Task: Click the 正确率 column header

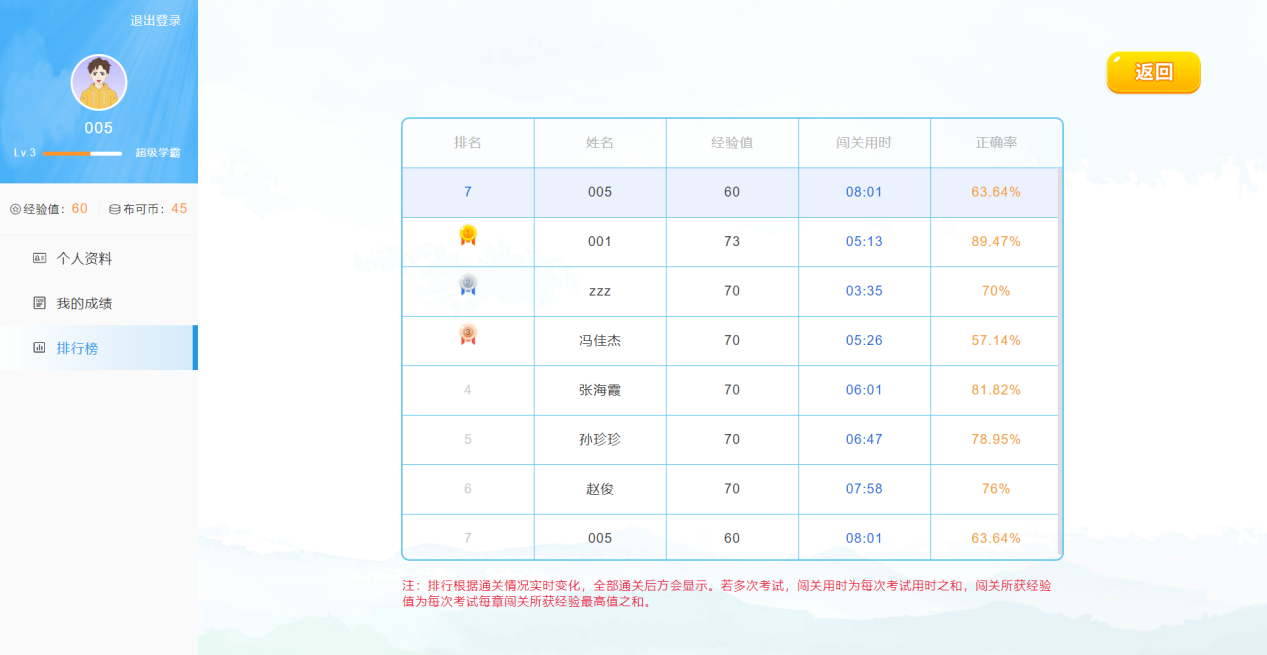Action: [x=996, y=143]
